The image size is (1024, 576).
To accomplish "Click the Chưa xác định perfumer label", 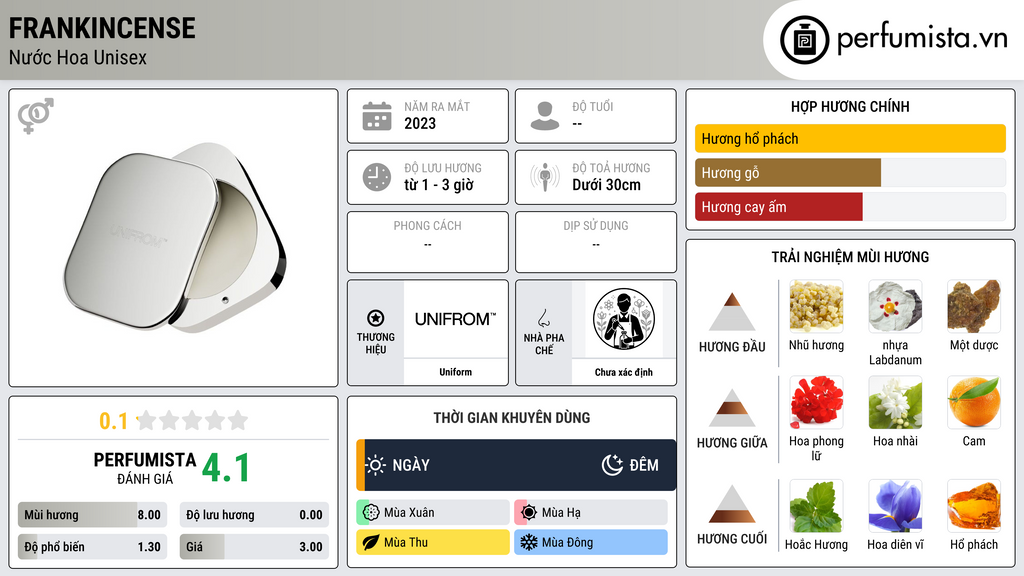I will tap(624, 372).
